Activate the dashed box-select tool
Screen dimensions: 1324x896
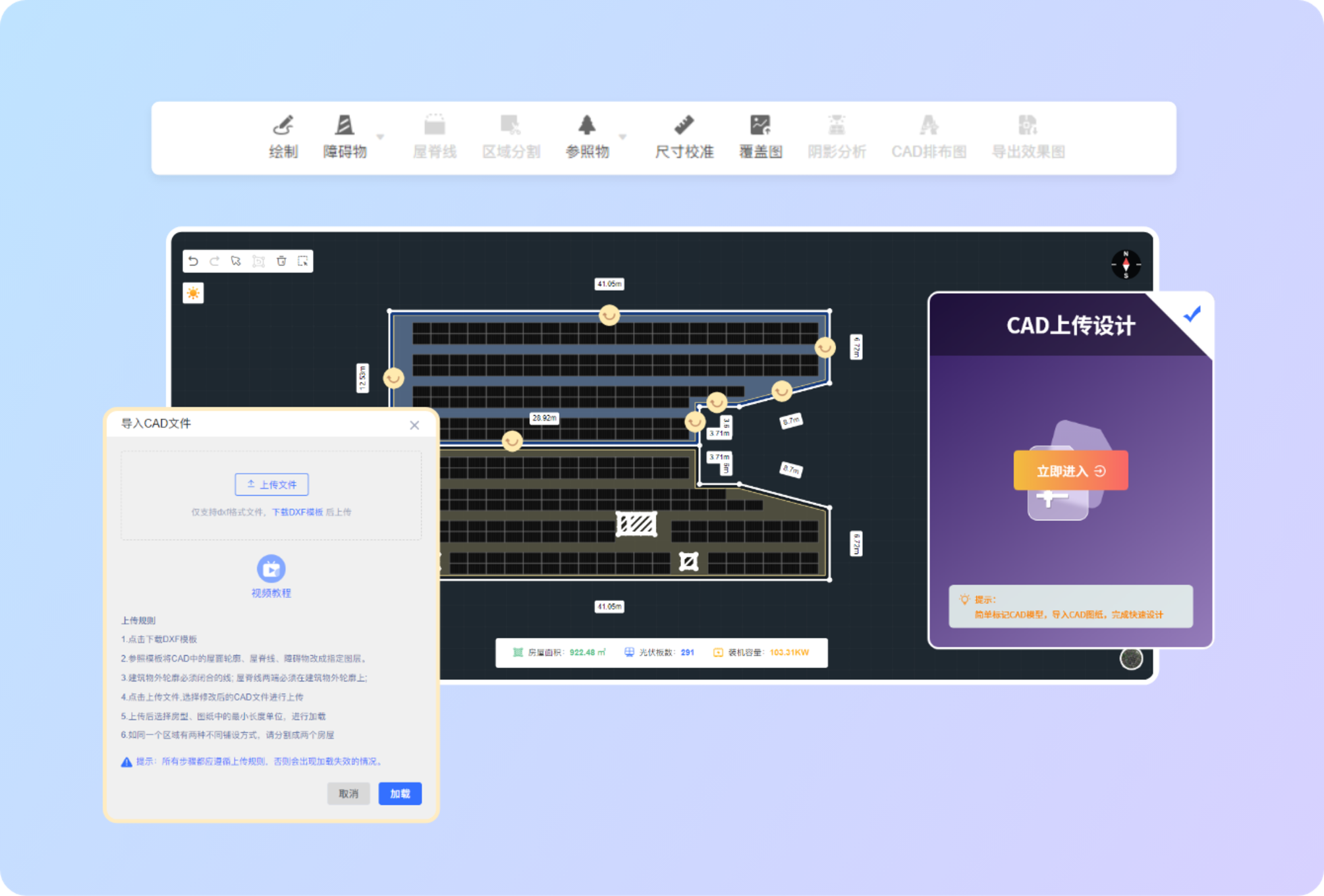point(303,261)
